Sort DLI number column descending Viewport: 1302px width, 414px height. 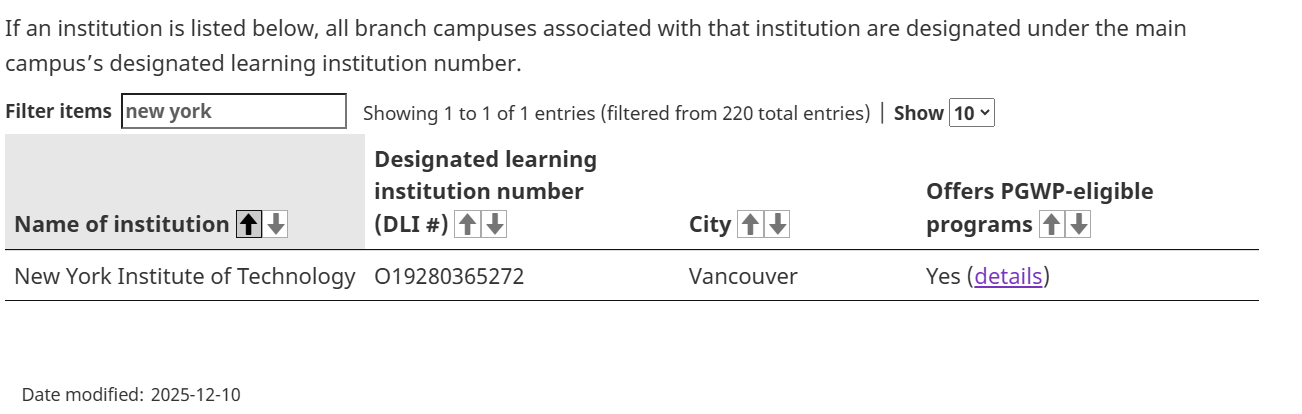point(494,225)
